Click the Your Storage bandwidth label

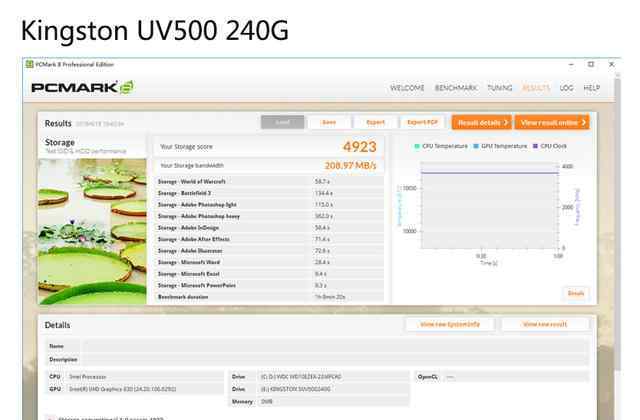(192, 165)
